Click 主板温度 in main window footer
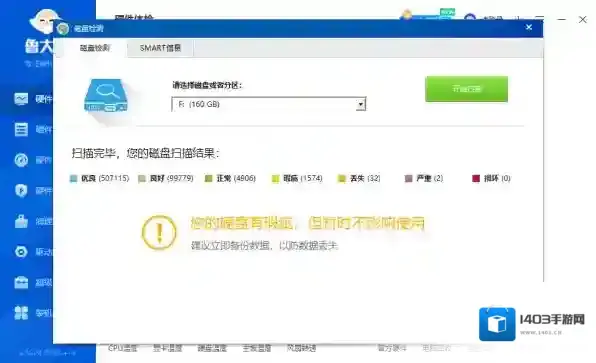 pyautogui.click(x=257, y=348)
